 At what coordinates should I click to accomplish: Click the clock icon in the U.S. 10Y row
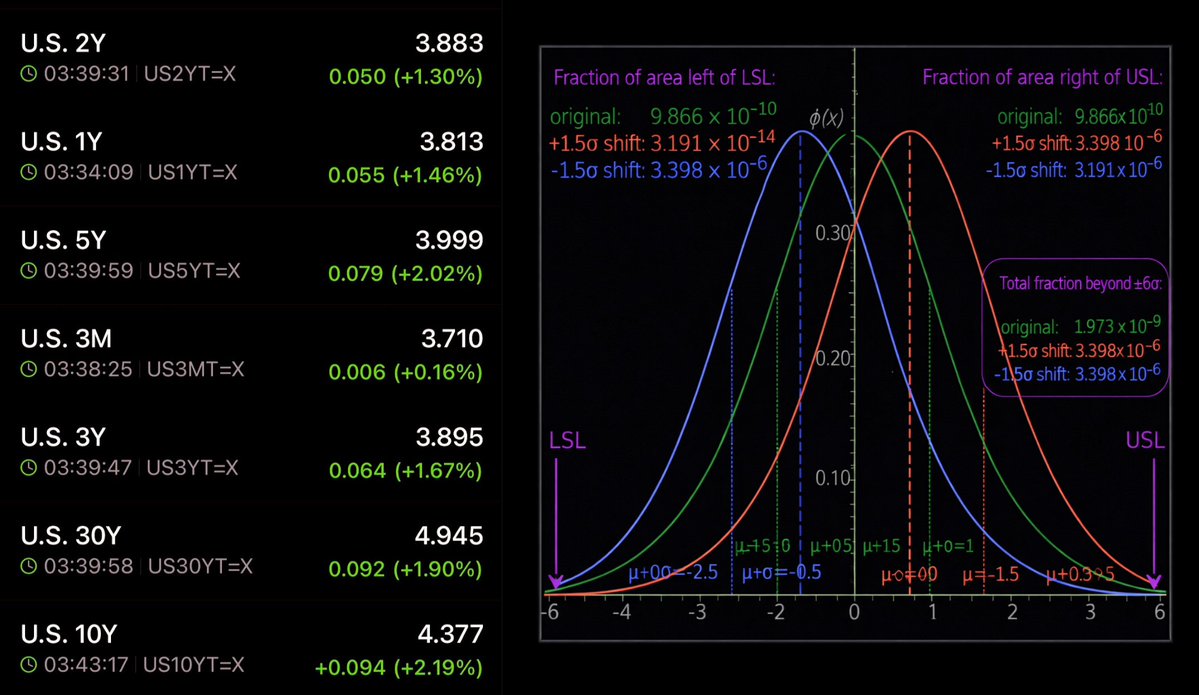[28, 665]
